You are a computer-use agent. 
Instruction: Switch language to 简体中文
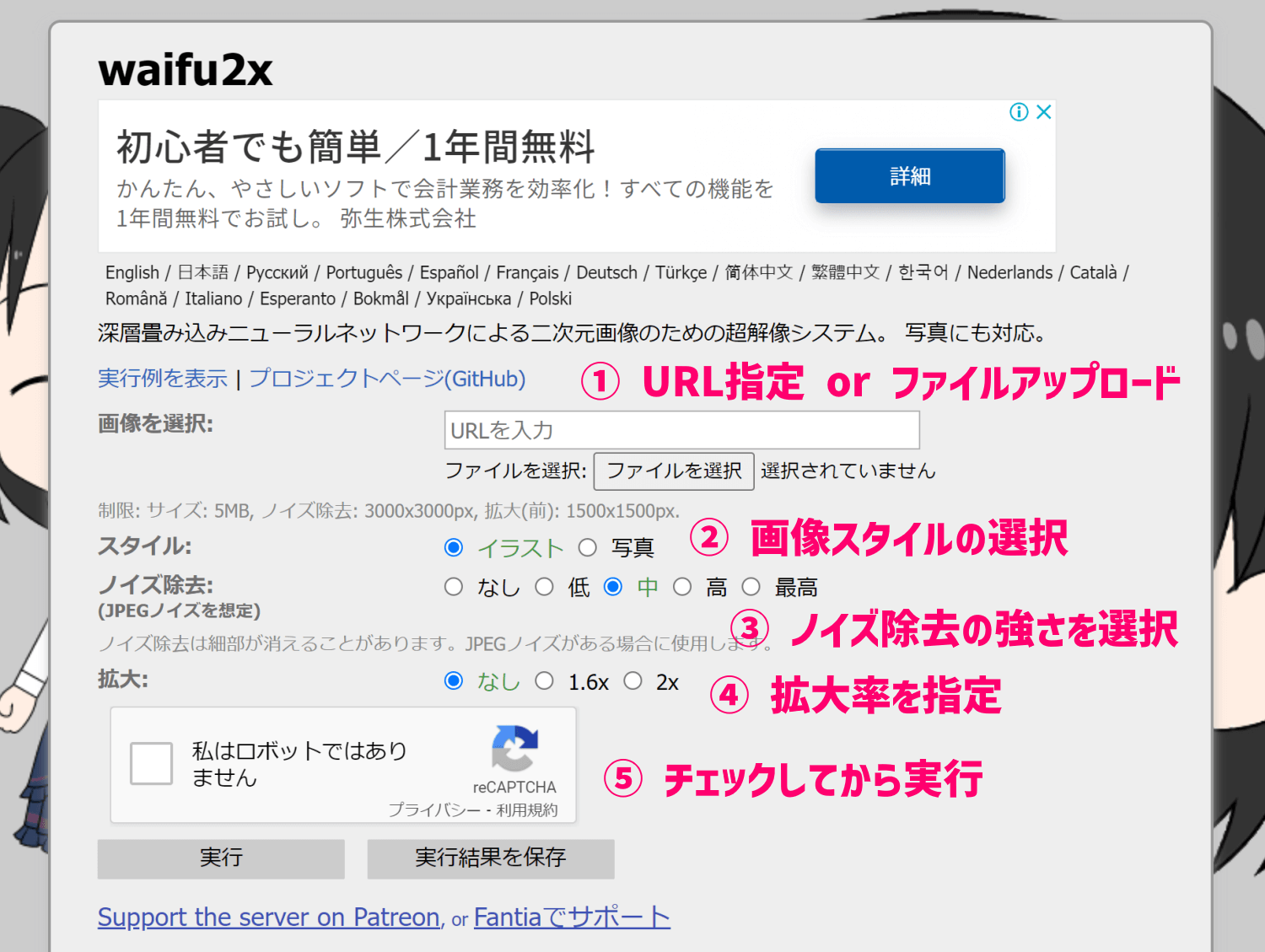759,272
